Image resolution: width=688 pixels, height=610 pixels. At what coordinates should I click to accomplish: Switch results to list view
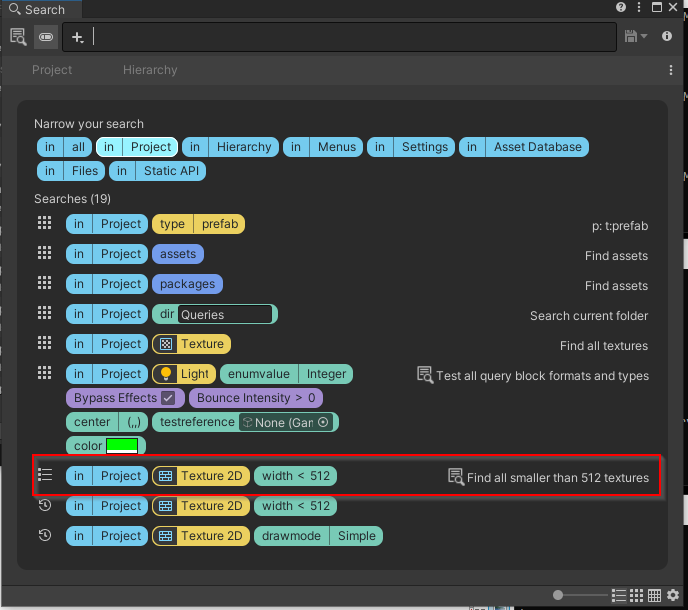(619, 596)
